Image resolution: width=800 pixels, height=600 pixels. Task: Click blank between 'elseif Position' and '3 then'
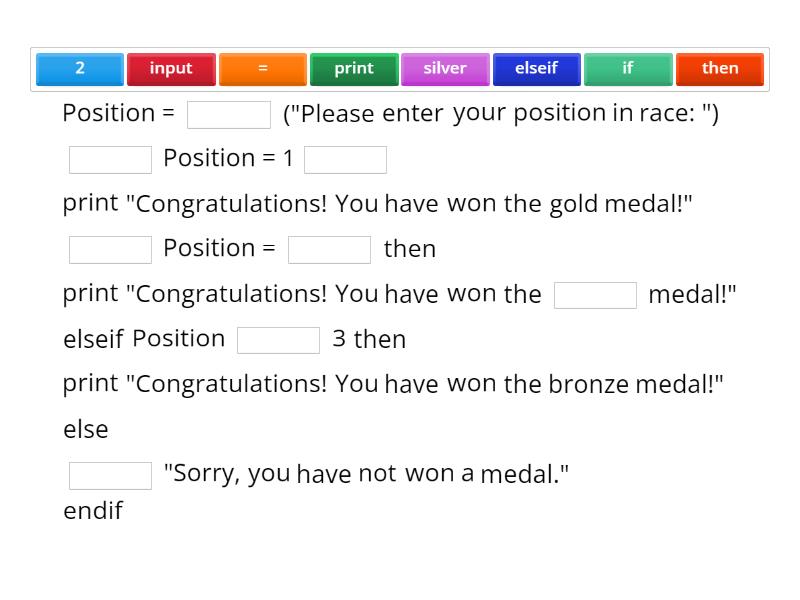[278, 340]
